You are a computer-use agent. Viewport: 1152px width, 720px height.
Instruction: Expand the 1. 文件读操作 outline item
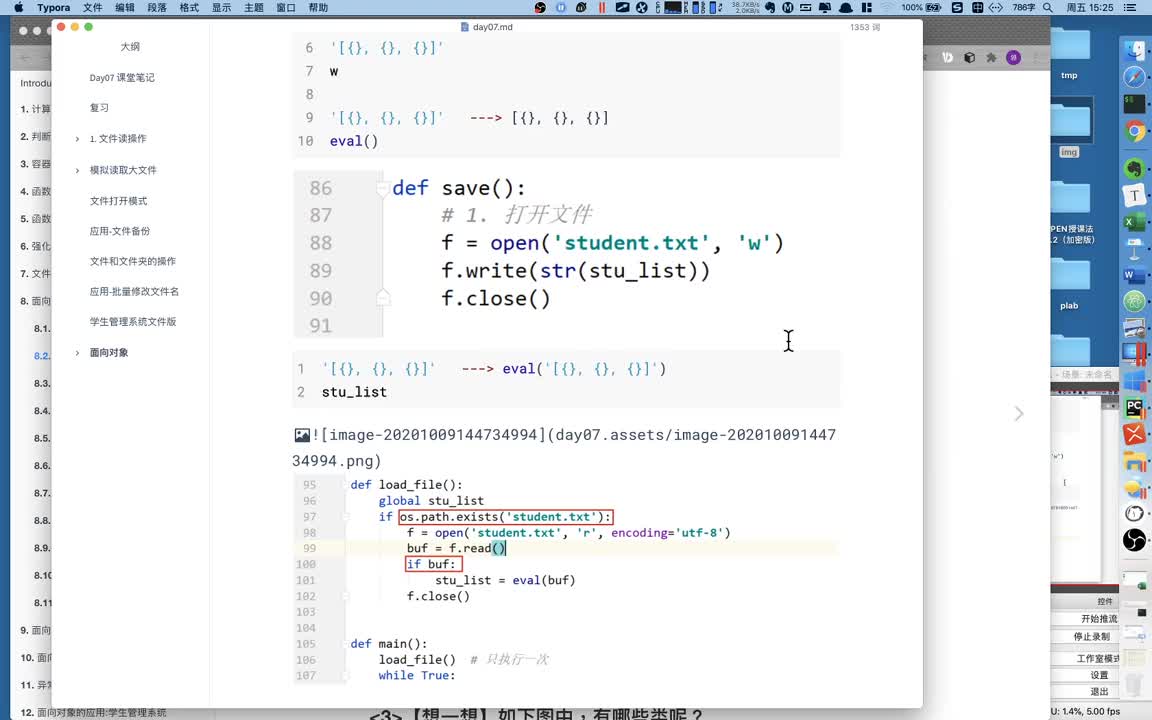(77, 139)
